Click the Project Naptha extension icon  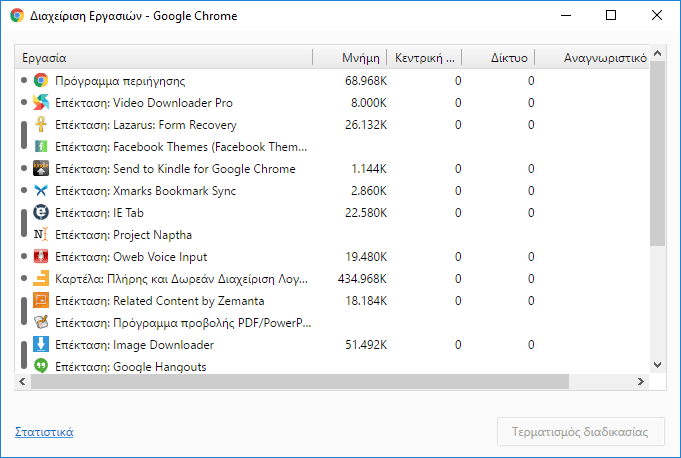pyautogui.click(x=41, y=234)
